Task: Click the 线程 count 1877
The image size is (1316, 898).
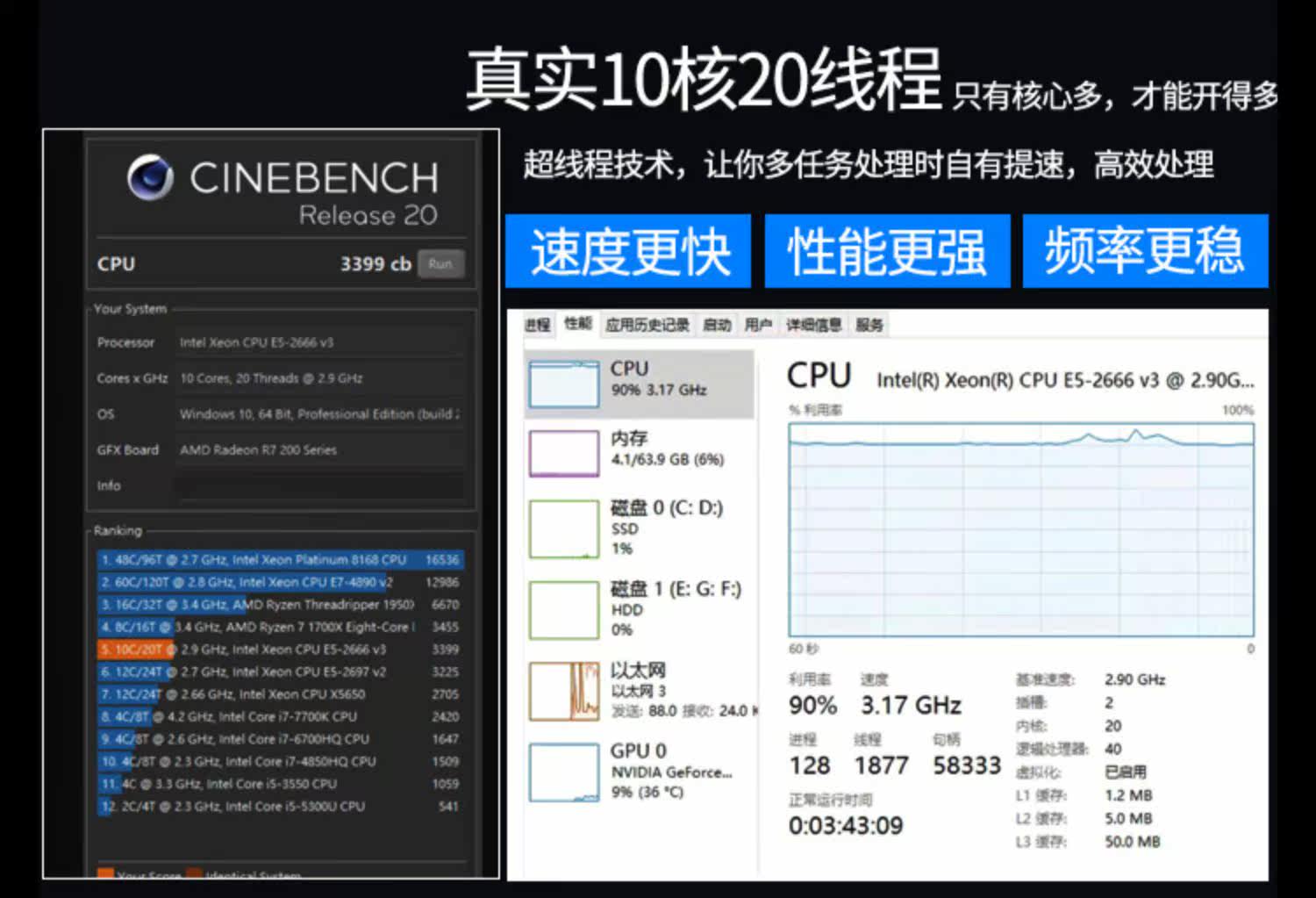Action: pos(882,765)
